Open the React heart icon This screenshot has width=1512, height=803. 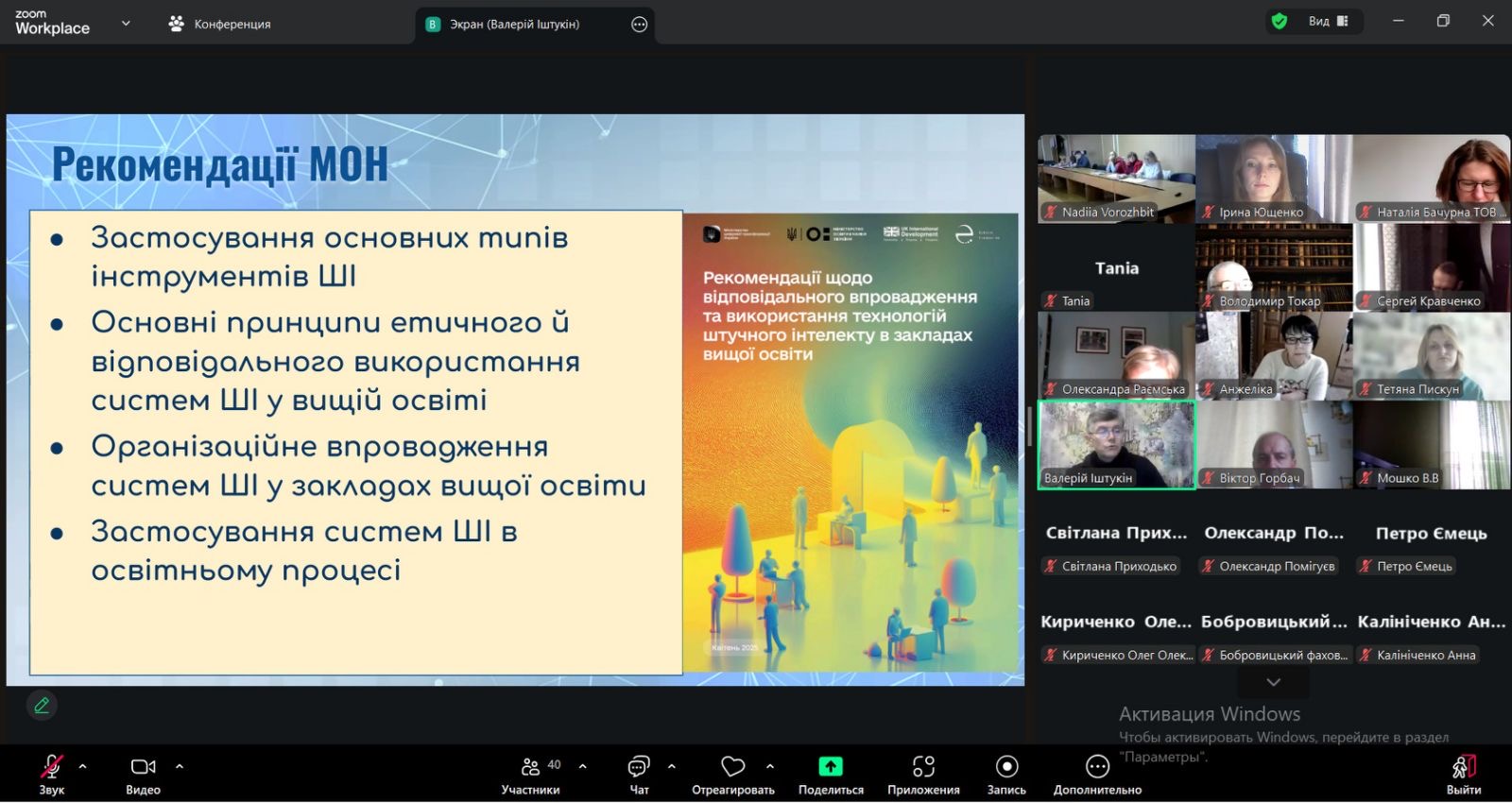click(x=732, y=766)
